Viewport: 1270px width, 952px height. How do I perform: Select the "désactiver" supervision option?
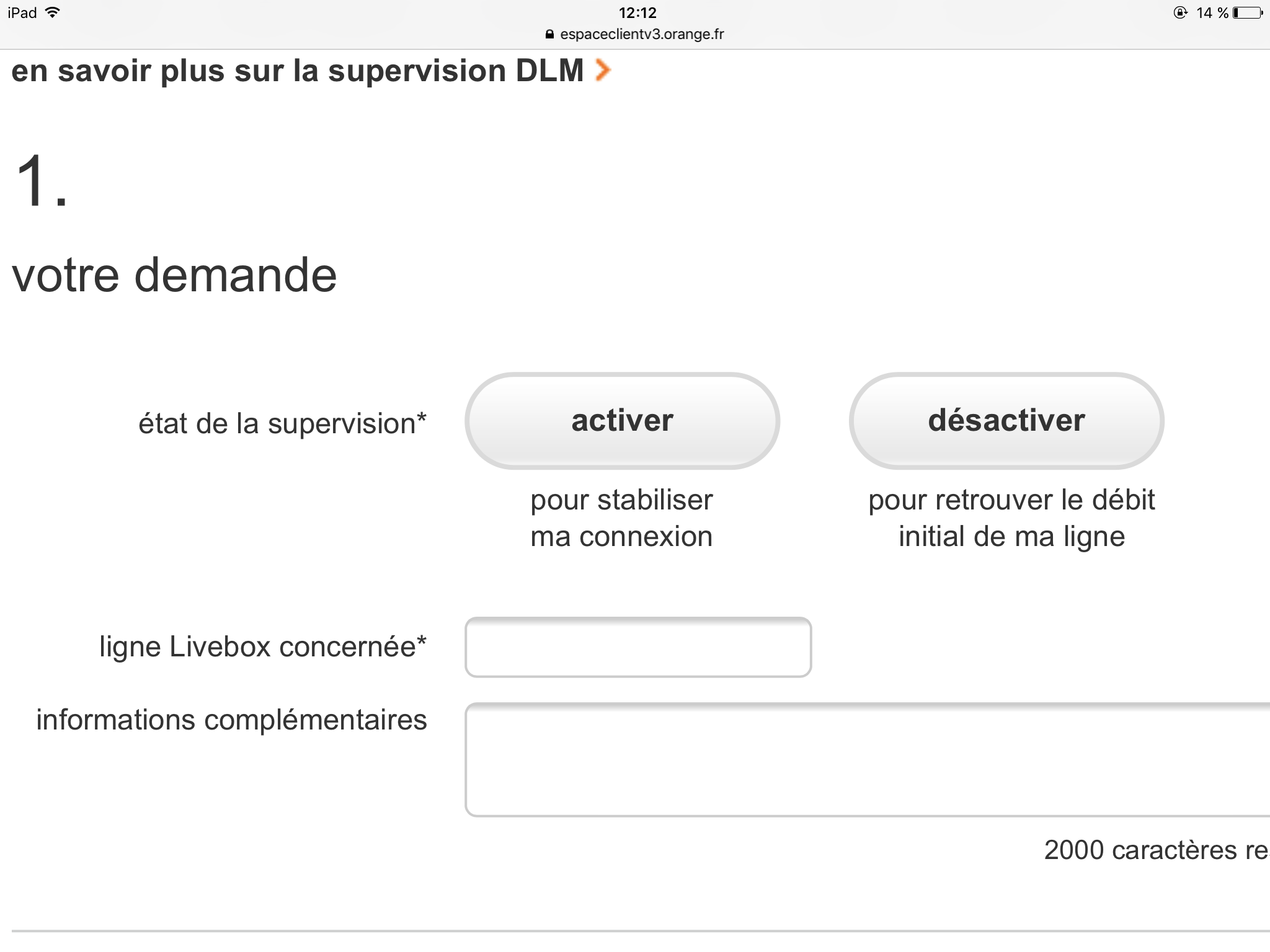[1006, 421]
